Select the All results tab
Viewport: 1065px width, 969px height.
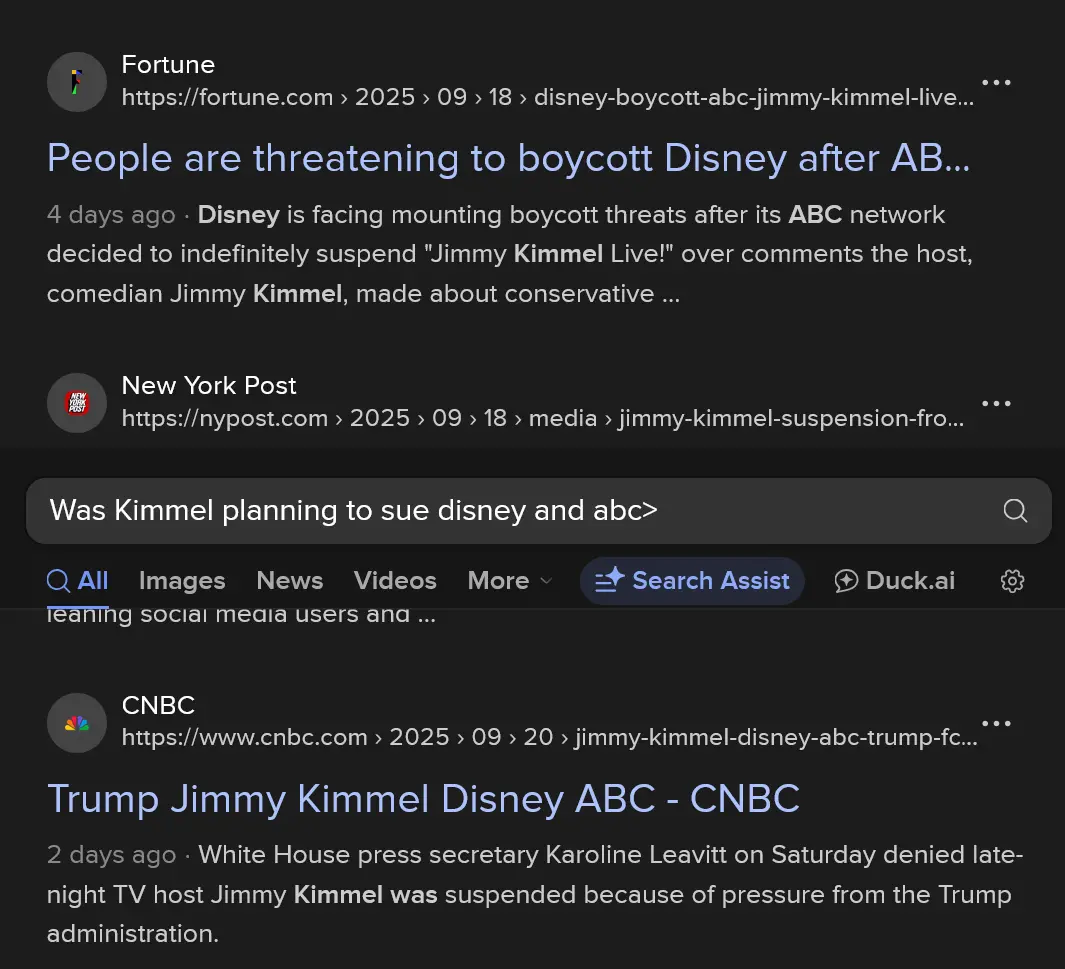(78, 581)
